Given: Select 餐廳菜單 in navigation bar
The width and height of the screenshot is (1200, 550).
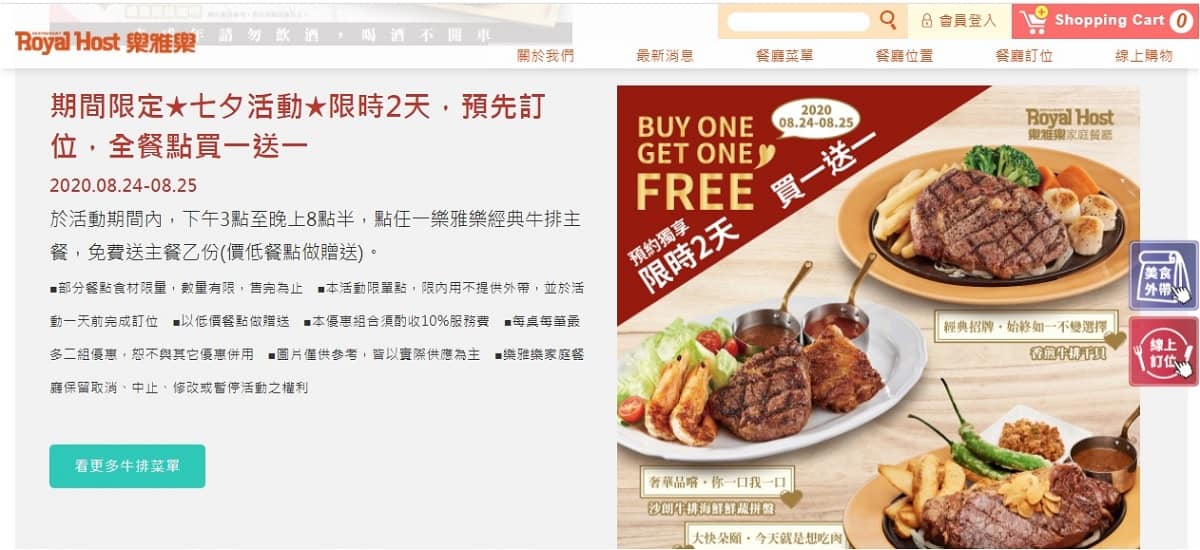Looking at the screenshot, I should pos(784,56).
